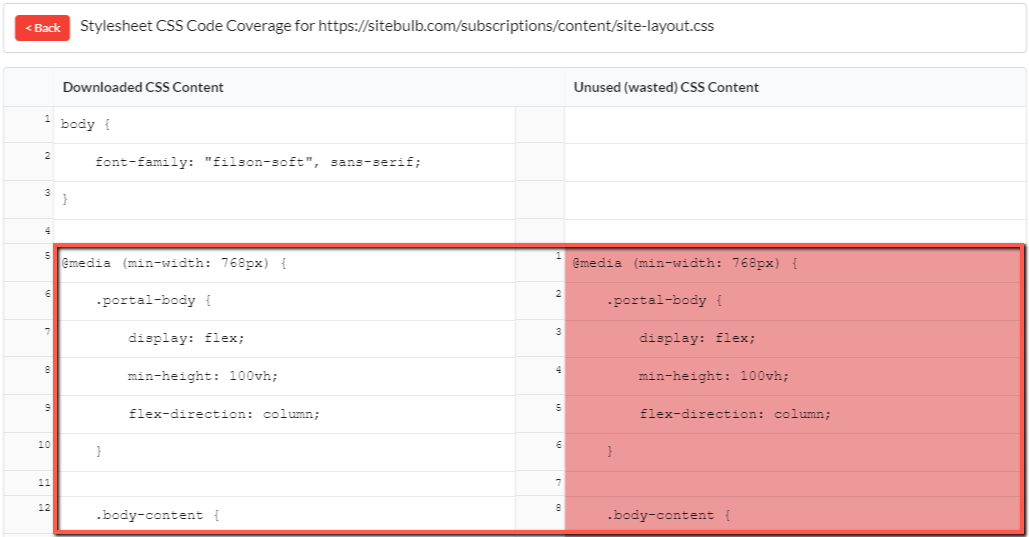This screenshot has width=1029, height=537.
Task: Click the closing brace of the body rule
Action: [x=65, y=200]
